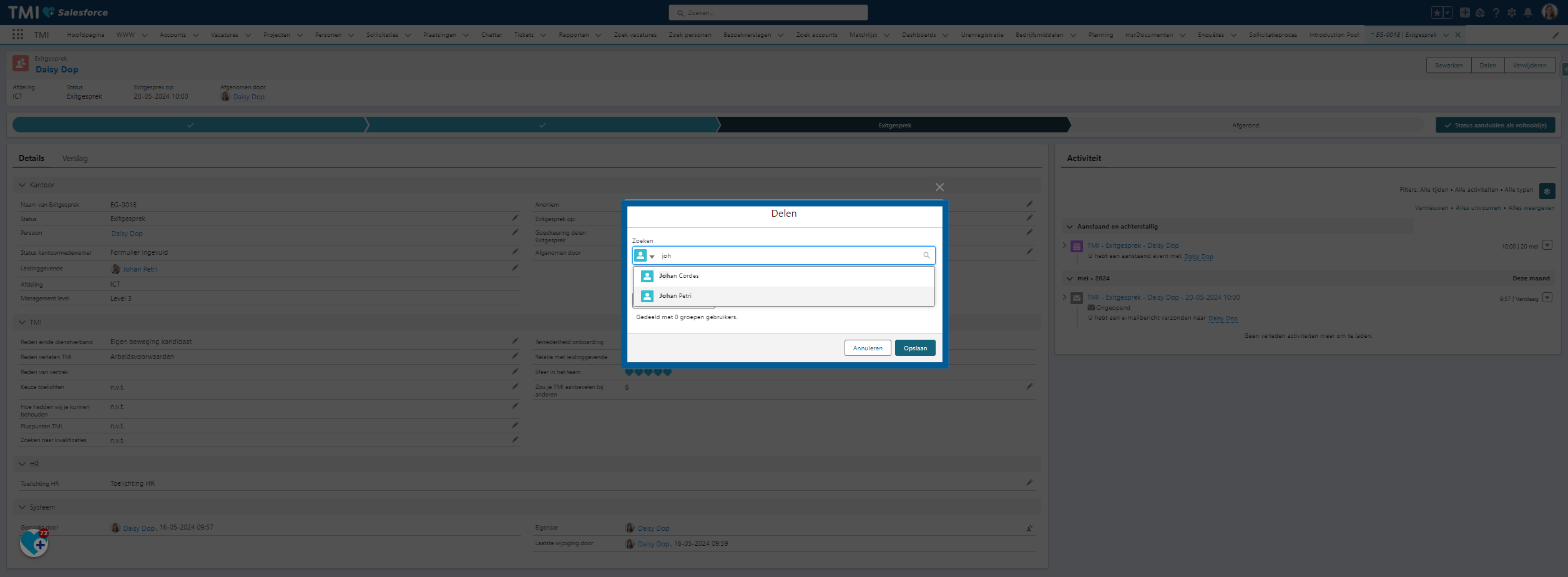
Task: Collapse the Kantoor details section
Action: (22, 185)
